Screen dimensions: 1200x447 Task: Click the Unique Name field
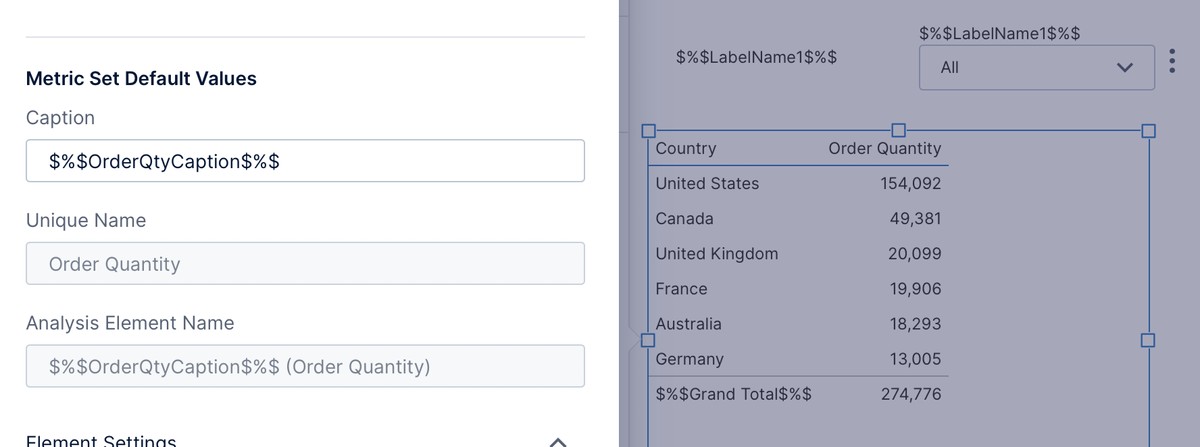[305, 264]
